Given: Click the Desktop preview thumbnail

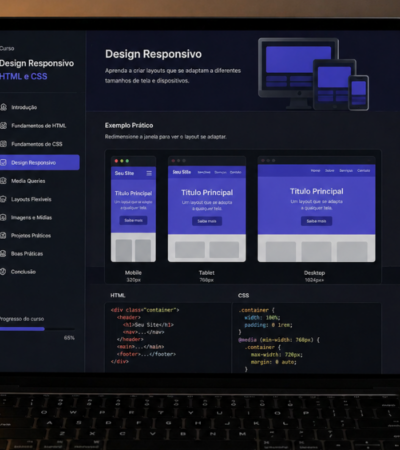Looking at the screenshot, I should 316,209.
